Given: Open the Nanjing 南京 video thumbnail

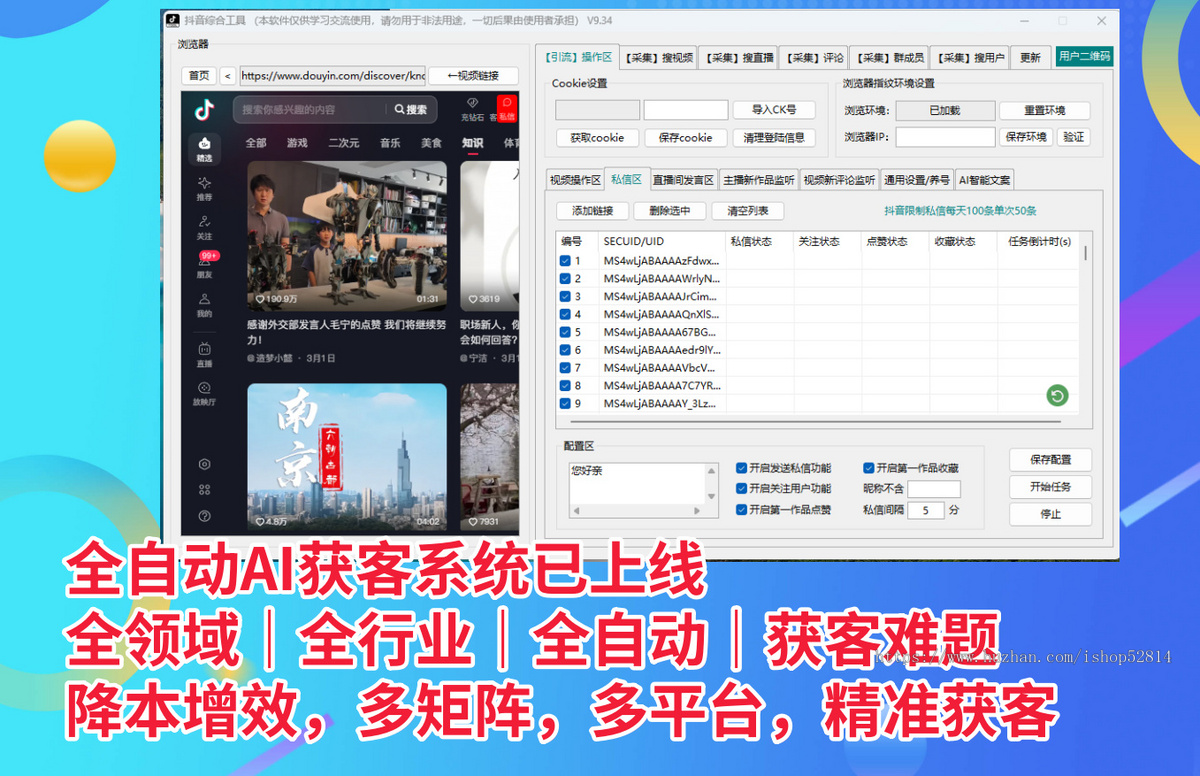Looking at the screenshot, I should [347, 457].
